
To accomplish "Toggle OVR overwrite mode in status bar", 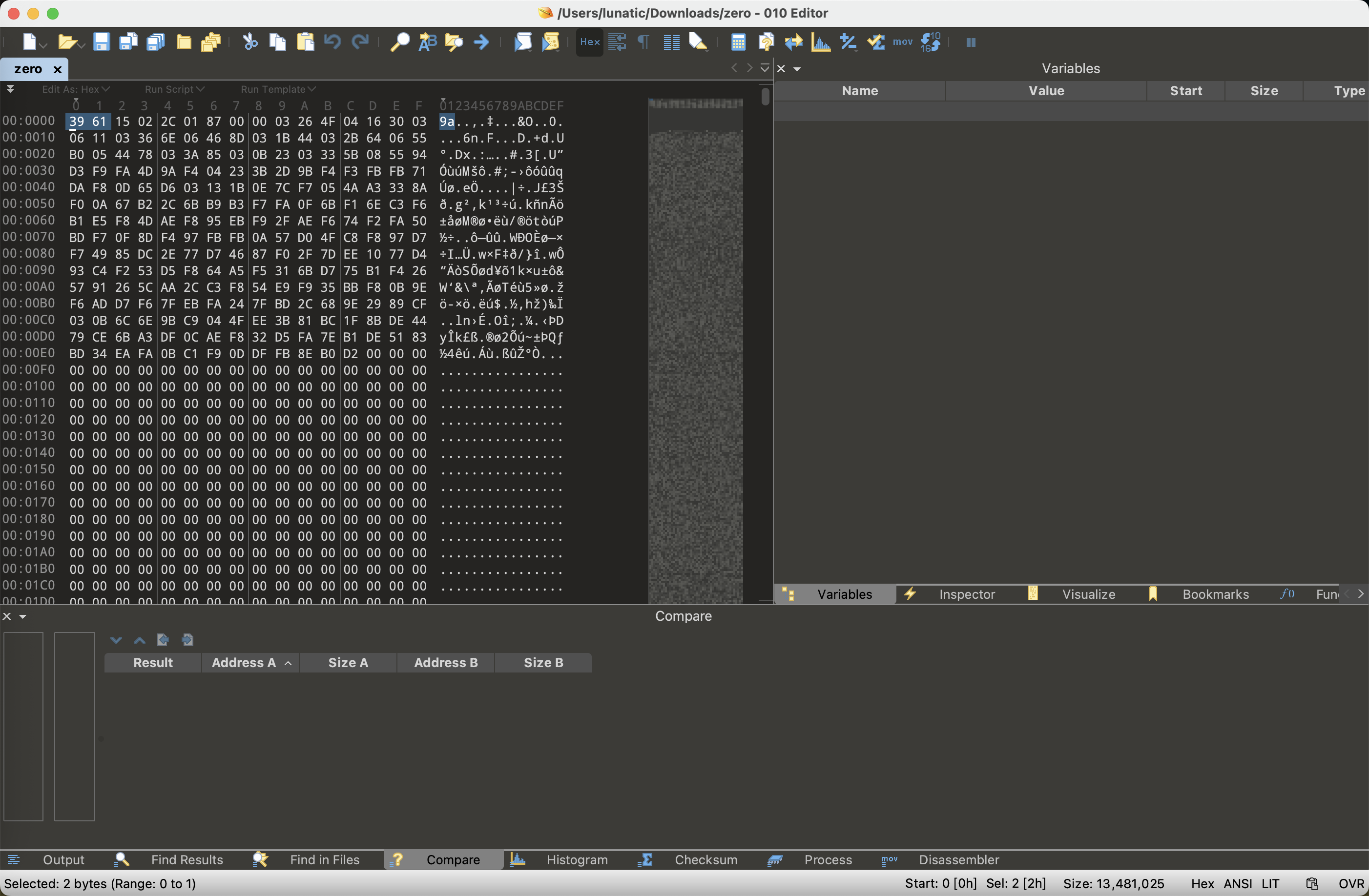I will (x=1350, y=884).
